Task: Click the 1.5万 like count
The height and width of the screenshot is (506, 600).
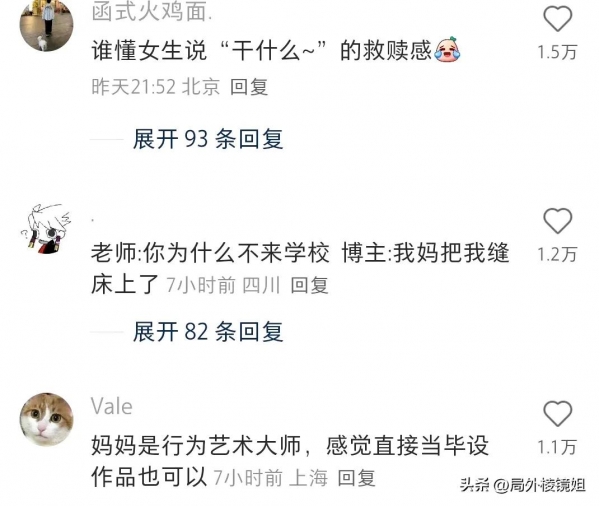Action: [x=557, y=52]
